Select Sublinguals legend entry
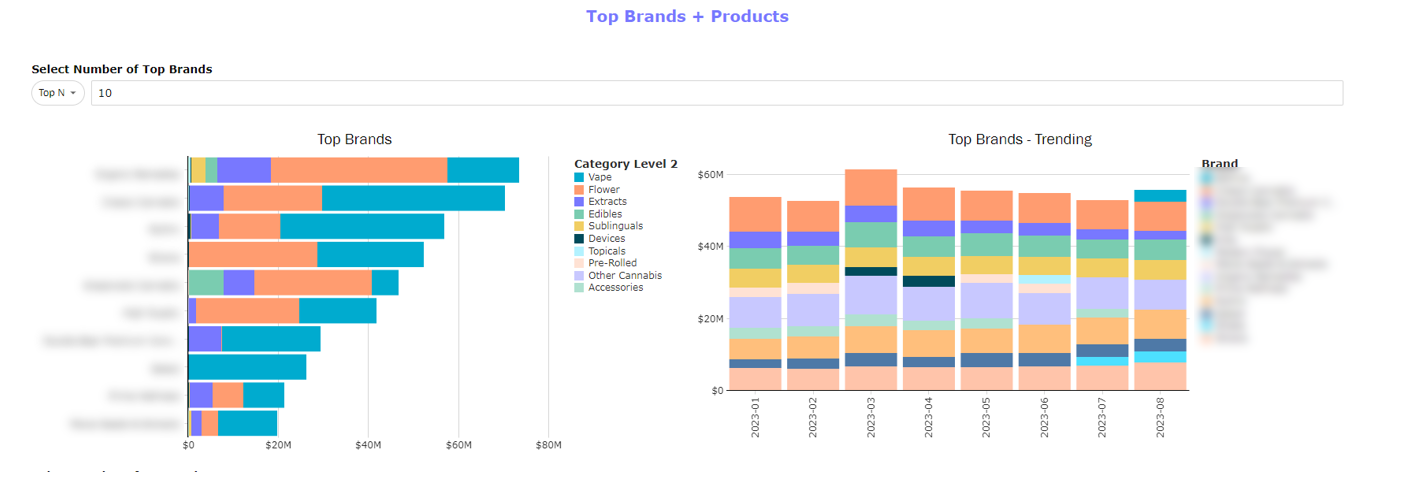 tap(615, 226)
